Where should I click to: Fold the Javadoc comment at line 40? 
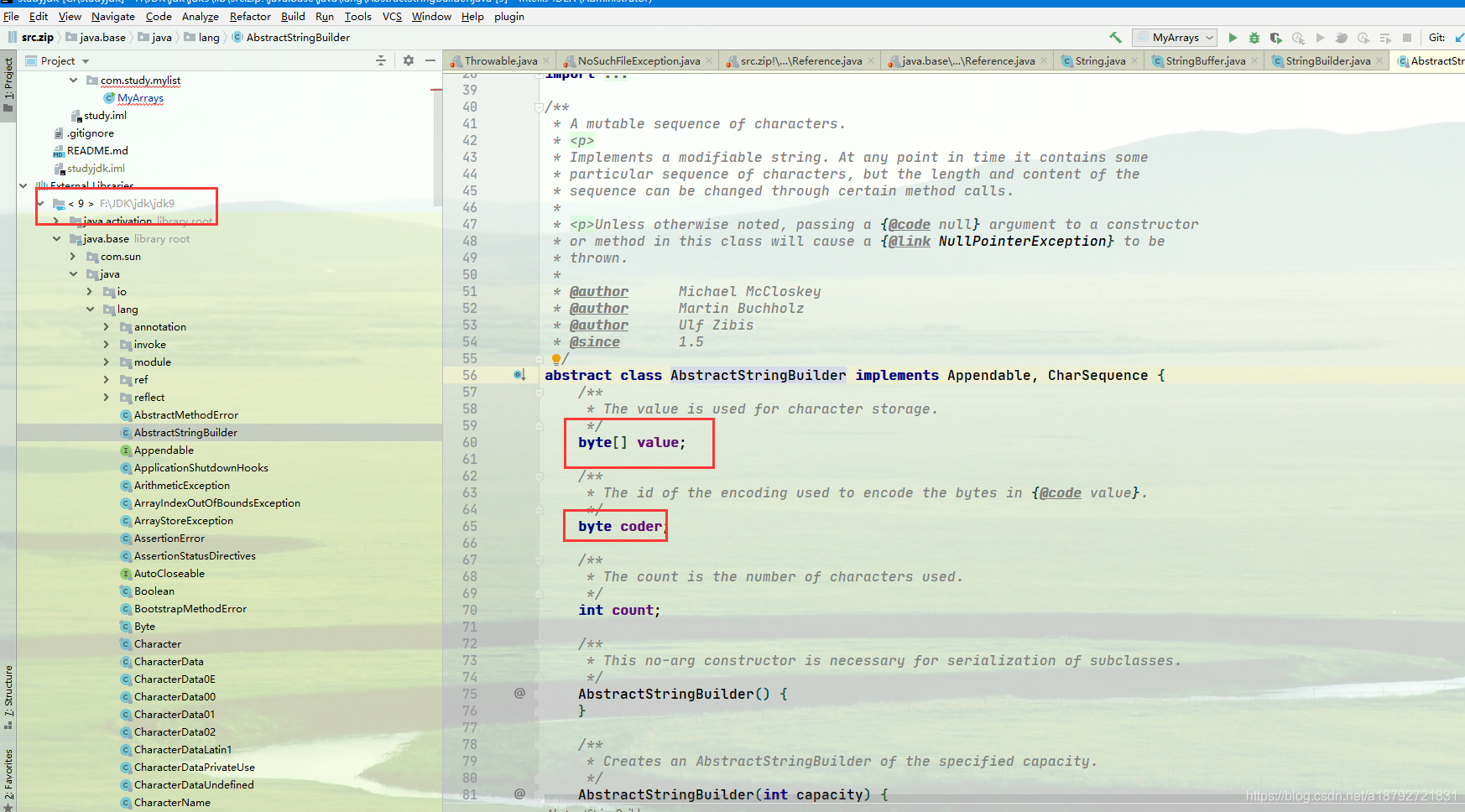point(538,107)
